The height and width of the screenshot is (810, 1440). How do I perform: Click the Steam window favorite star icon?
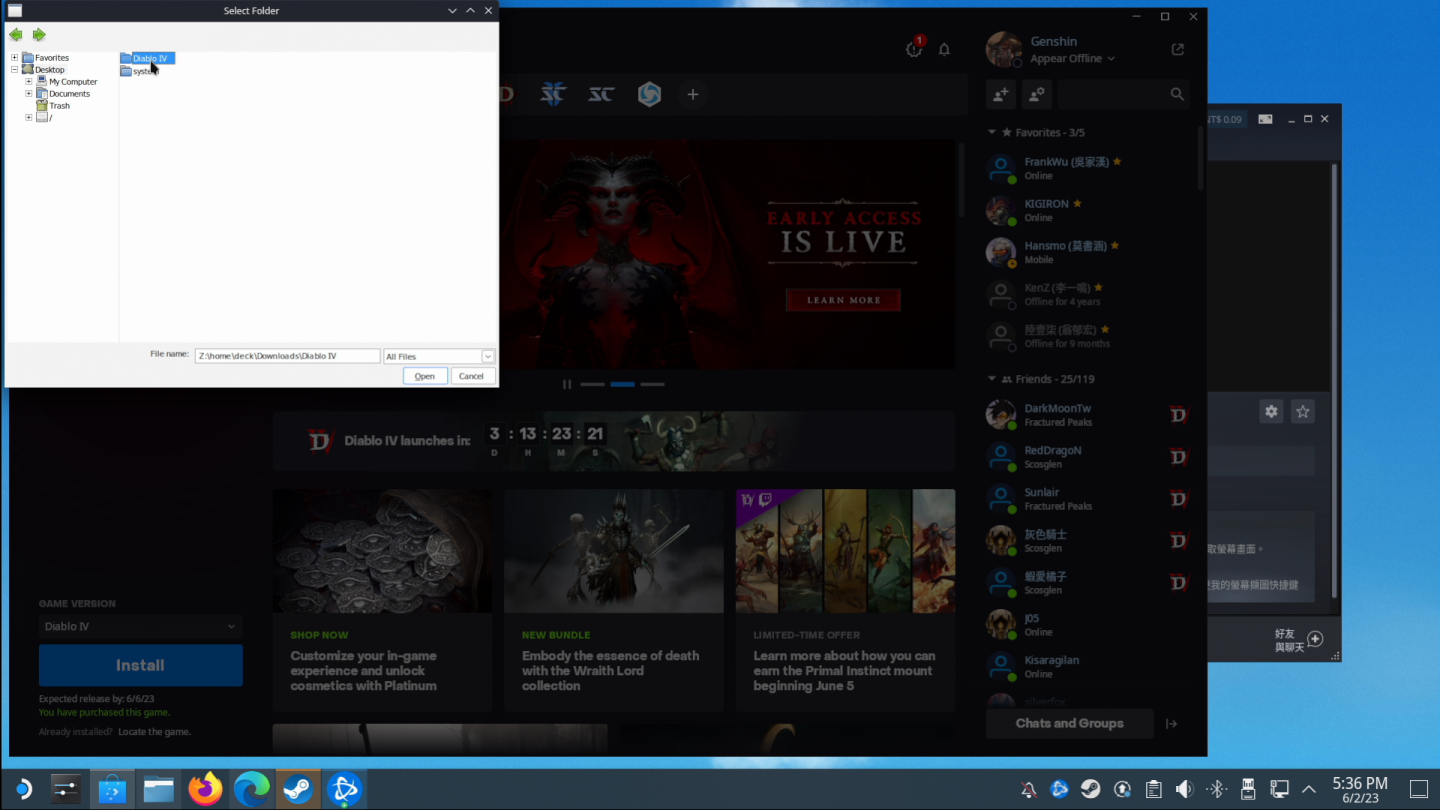pos(1302,411)
